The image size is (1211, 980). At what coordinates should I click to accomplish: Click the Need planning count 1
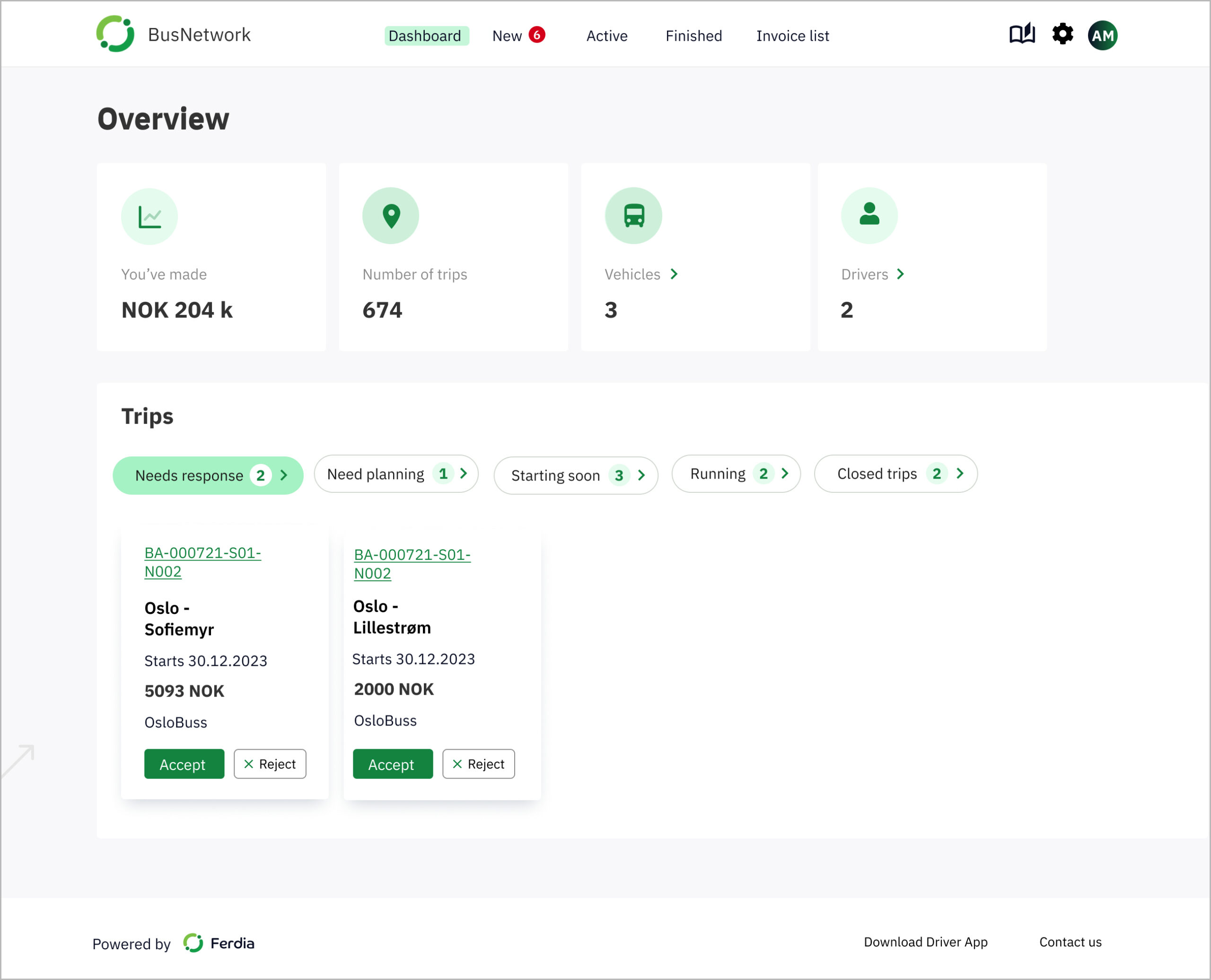point(443,473)
